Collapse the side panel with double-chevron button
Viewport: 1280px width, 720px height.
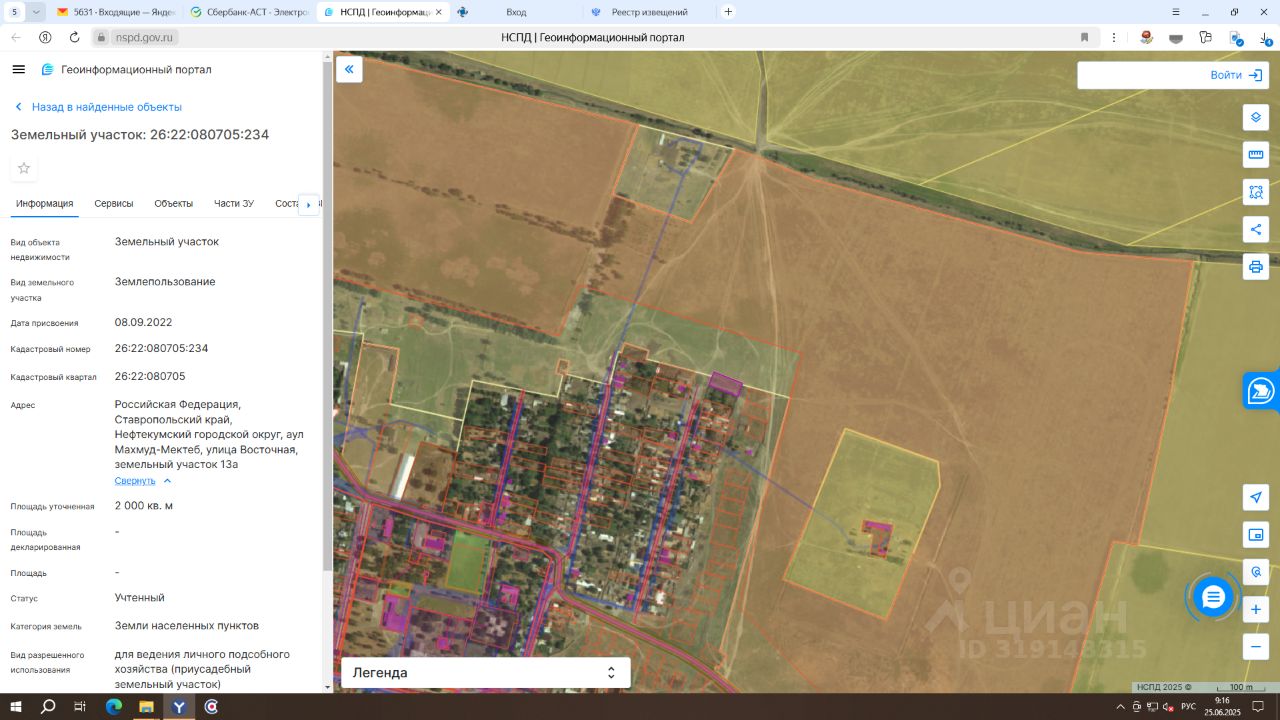tap(349, 69)
